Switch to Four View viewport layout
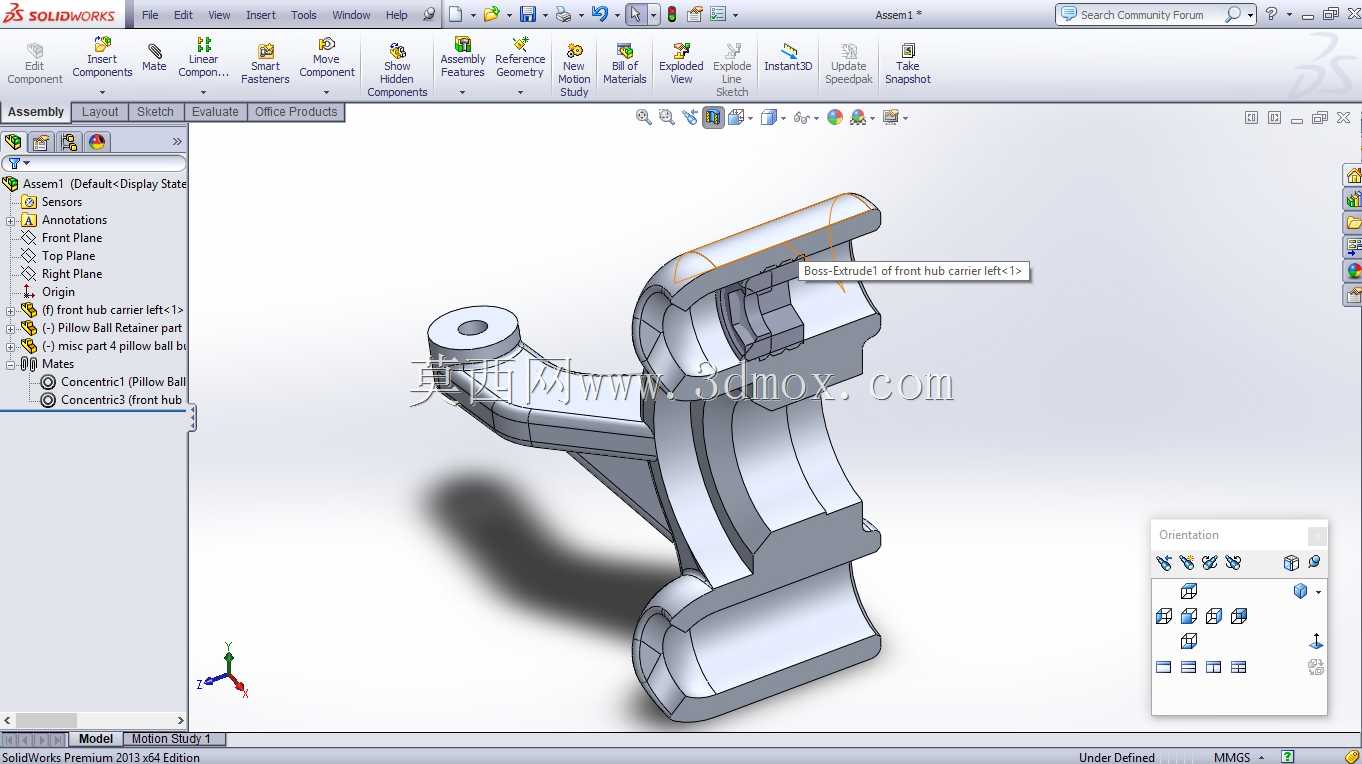1362x764 pixels. coord(1238,667)
